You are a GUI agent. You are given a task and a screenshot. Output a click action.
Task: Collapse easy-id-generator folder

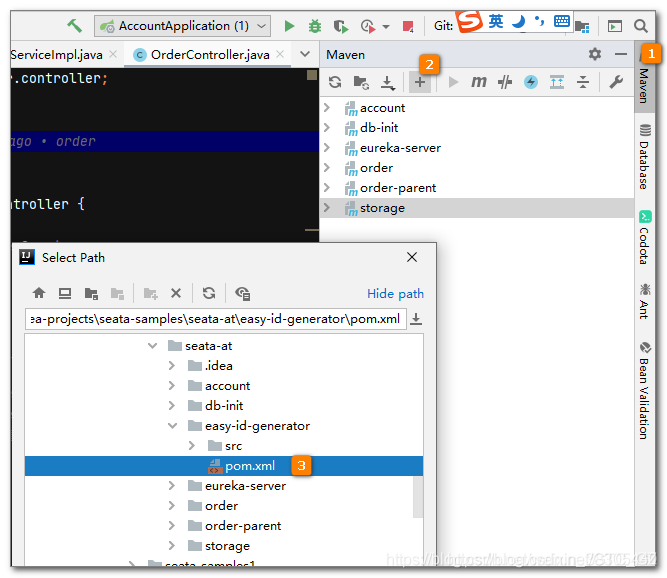[x=172, y=425]
